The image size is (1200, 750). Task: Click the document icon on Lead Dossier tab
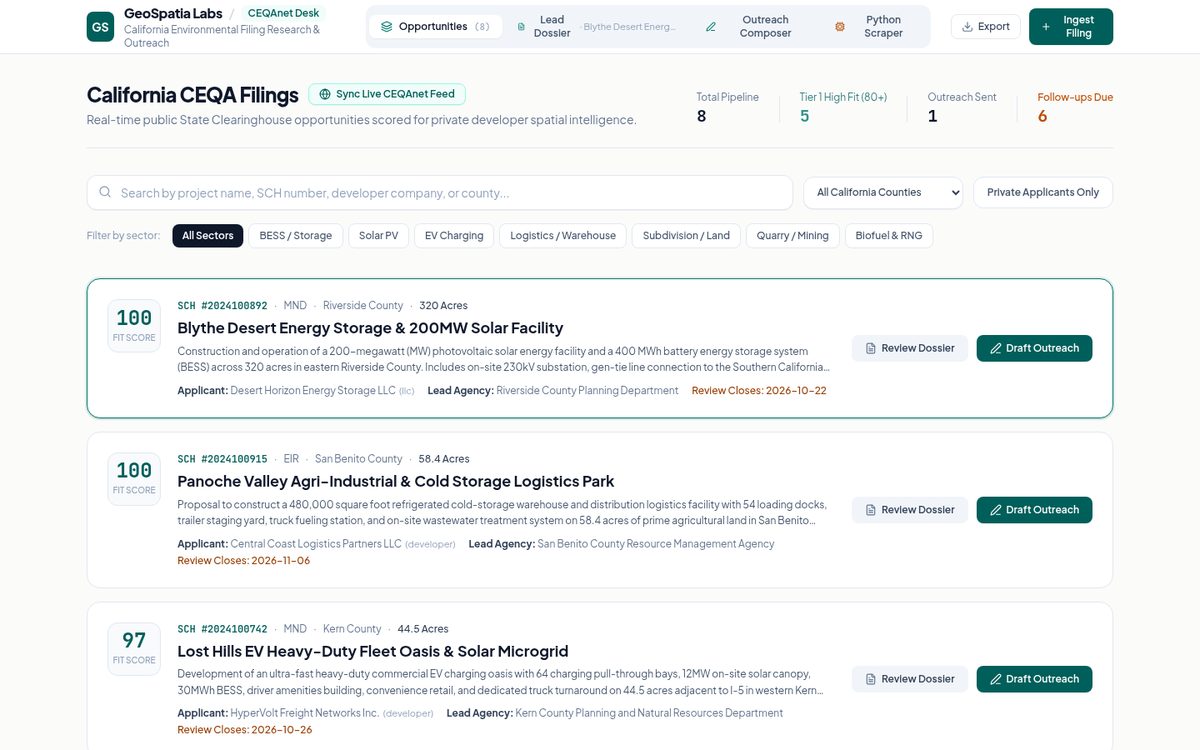(521, 27)
